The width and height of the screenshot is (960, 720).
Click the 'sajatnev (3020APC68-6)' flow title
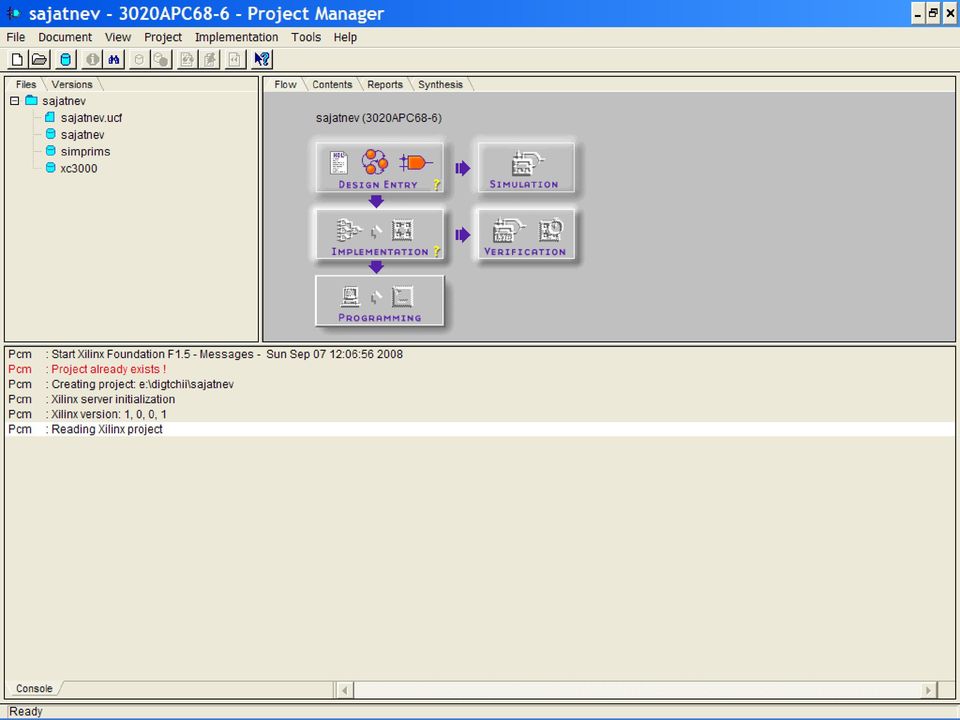coord(378,118)
